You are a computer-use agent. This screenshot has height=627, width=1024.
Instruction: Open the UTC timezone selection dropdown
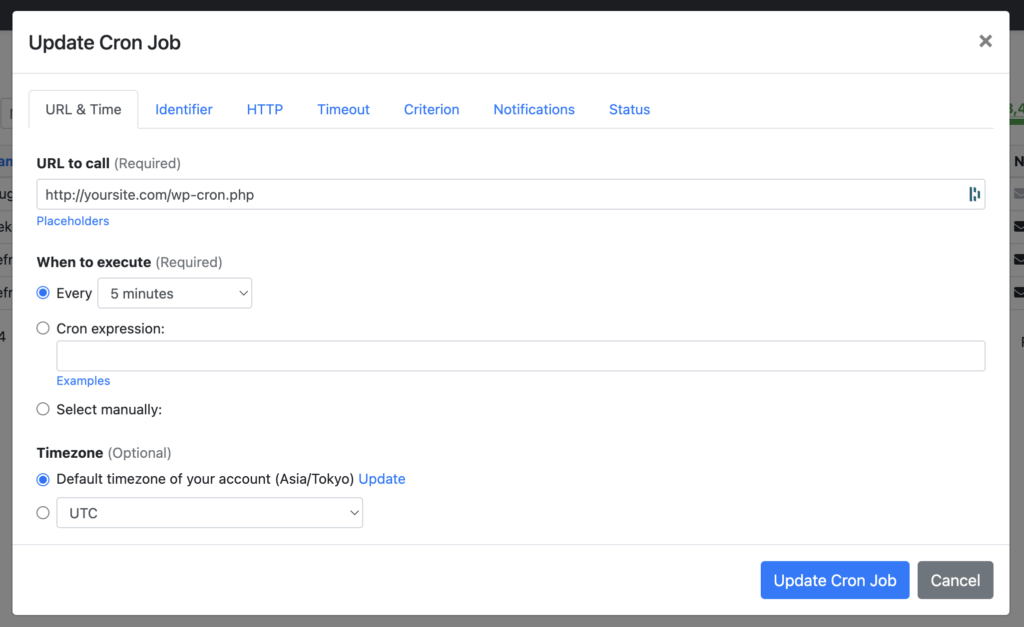click(x=209, y=512)
